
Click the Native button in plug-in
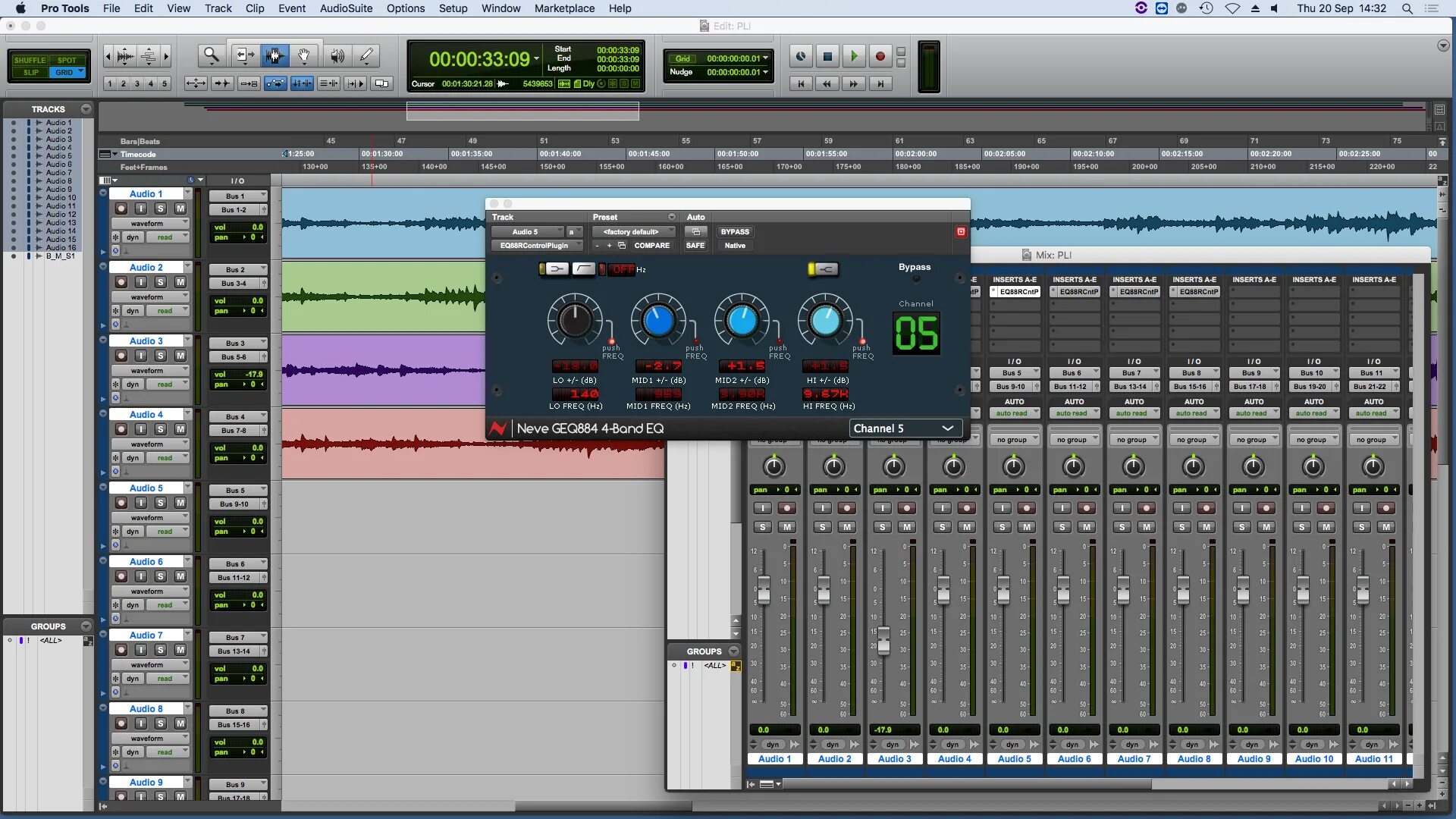735,245
